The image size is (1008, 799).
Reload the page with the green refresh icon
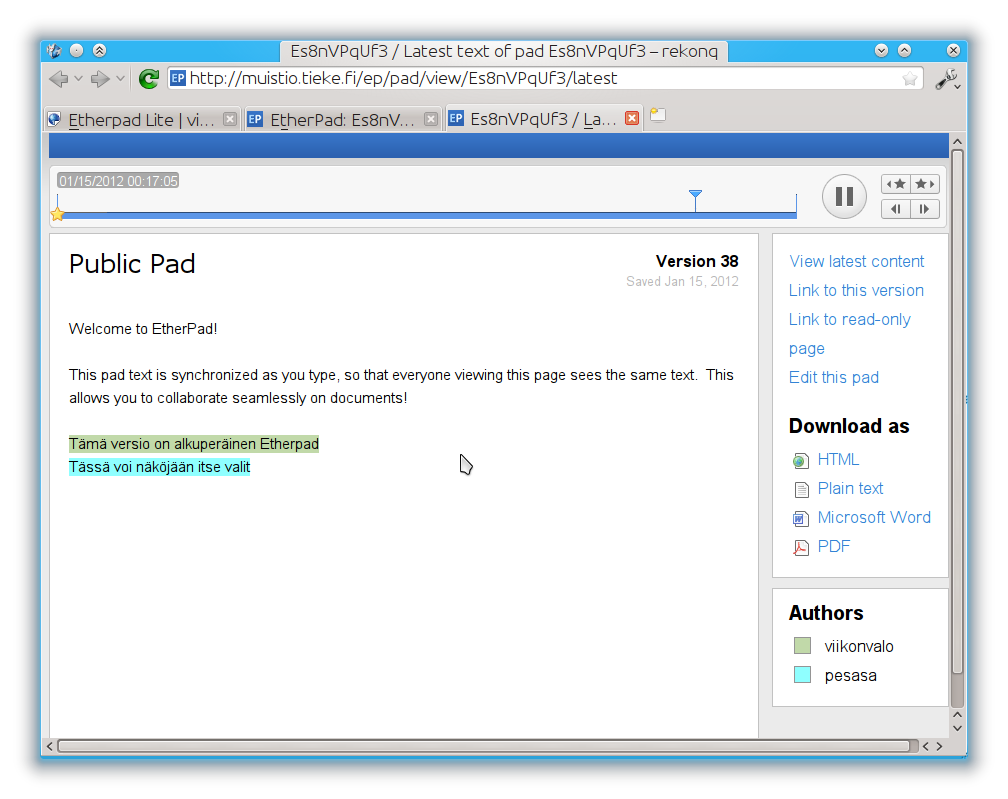(x=148, y=79)
